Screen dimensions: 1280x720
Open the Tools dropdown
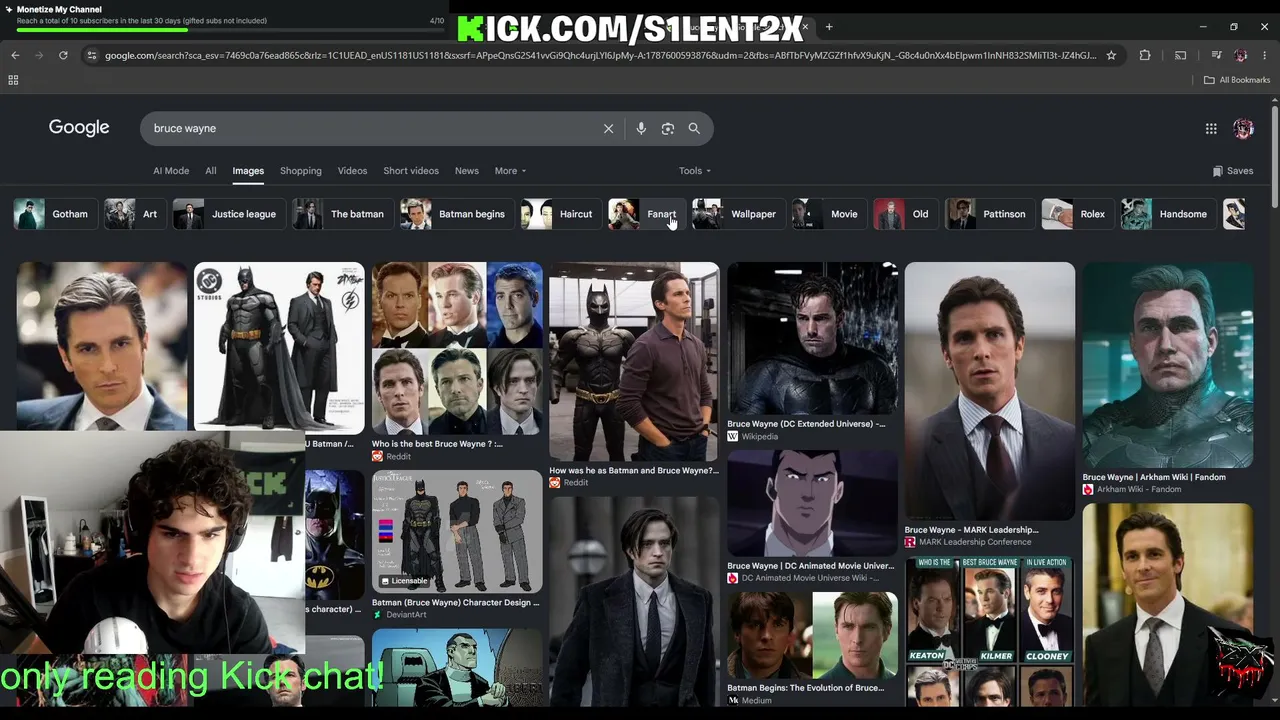tap(695, 171)
